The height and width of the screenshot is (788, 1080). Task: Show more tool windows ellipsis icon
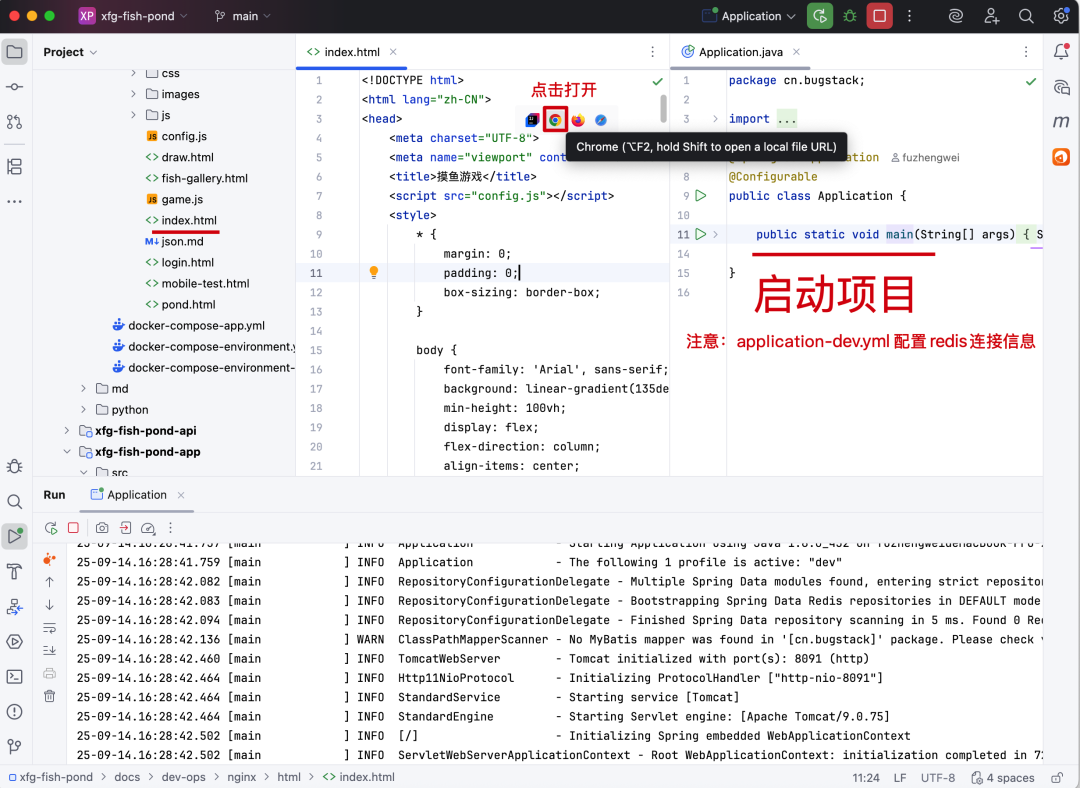[14, 202]
